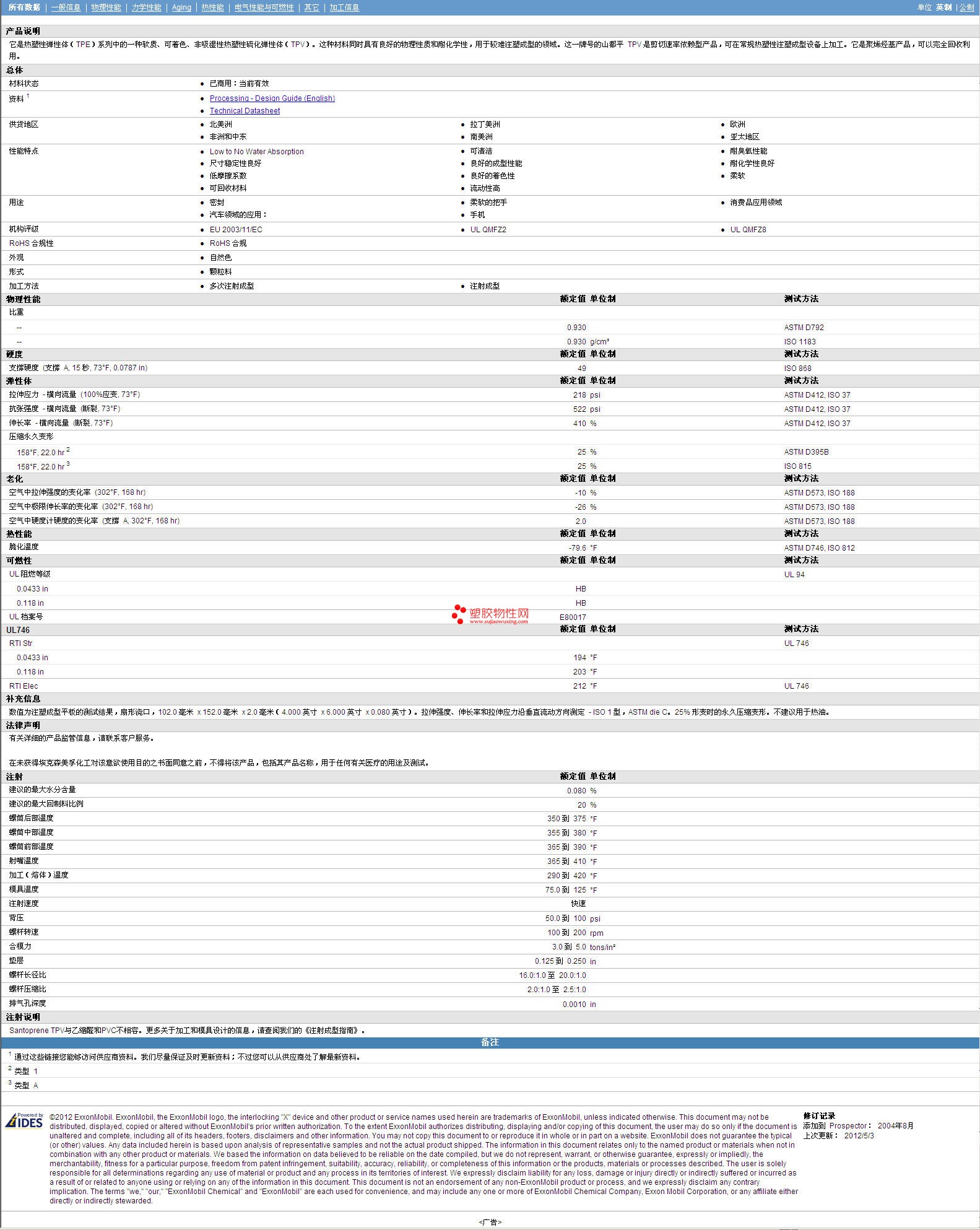Click the UL QMFZ8 rating

tap(748, 230)
